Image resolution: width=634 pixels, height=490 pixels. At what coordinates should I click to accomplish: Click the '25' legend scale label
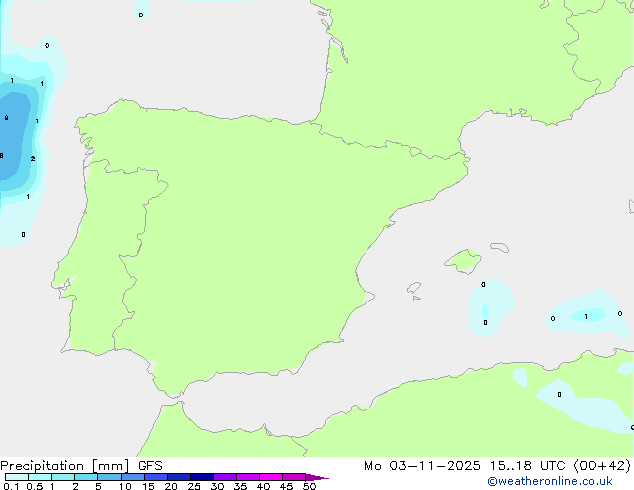pos(194,486)
